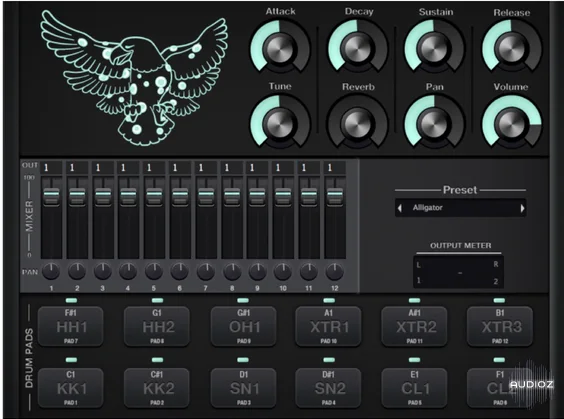Image resolution: width=564 pixels, height=419 pixels.
Task: Toggle the indicator light above SN2
Action: coord(329,360)
